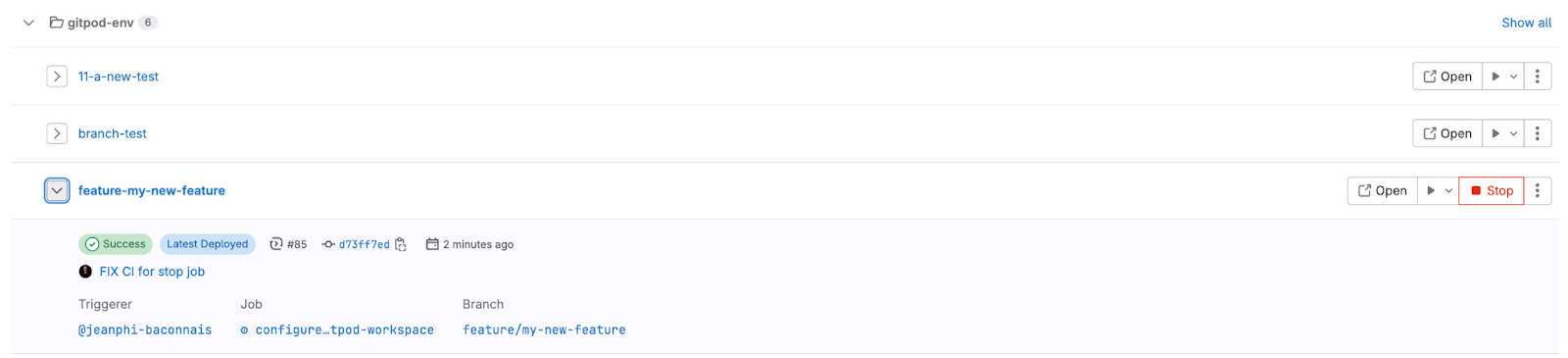Image resolution: width=1568 pixels, height=358 pixels.
Task: Open deploy actions dropdown for branch-test
Action: point(1513,133)
